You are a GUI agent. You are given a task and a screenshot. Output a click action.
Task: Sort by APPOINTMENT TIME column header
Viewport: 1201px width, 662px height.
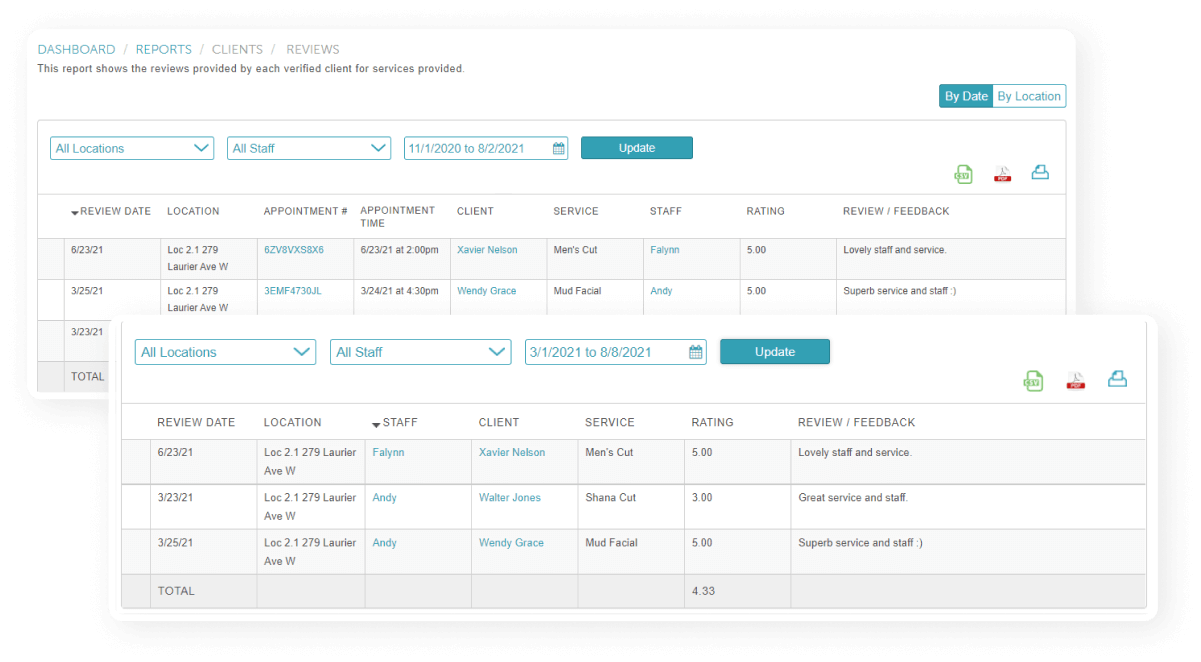click(x=398, y=217)
